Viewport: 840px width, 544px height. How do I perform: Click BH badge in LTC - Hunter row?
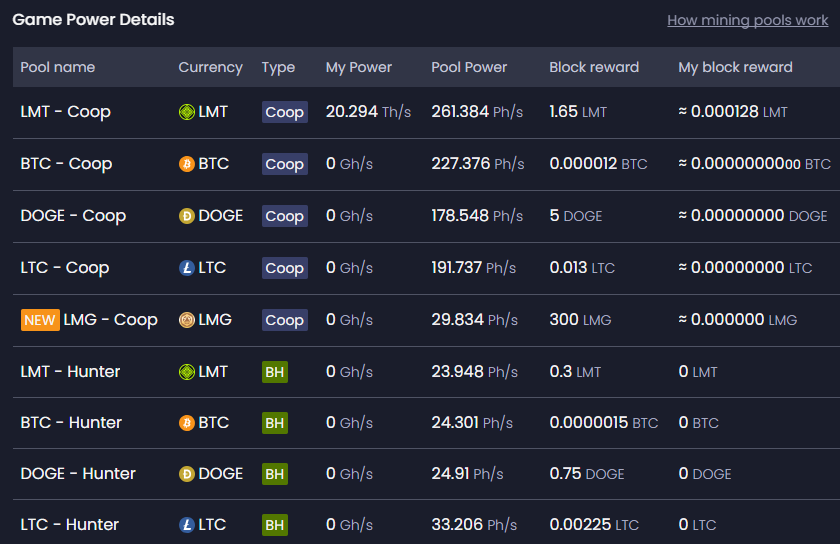coord(275,525)
